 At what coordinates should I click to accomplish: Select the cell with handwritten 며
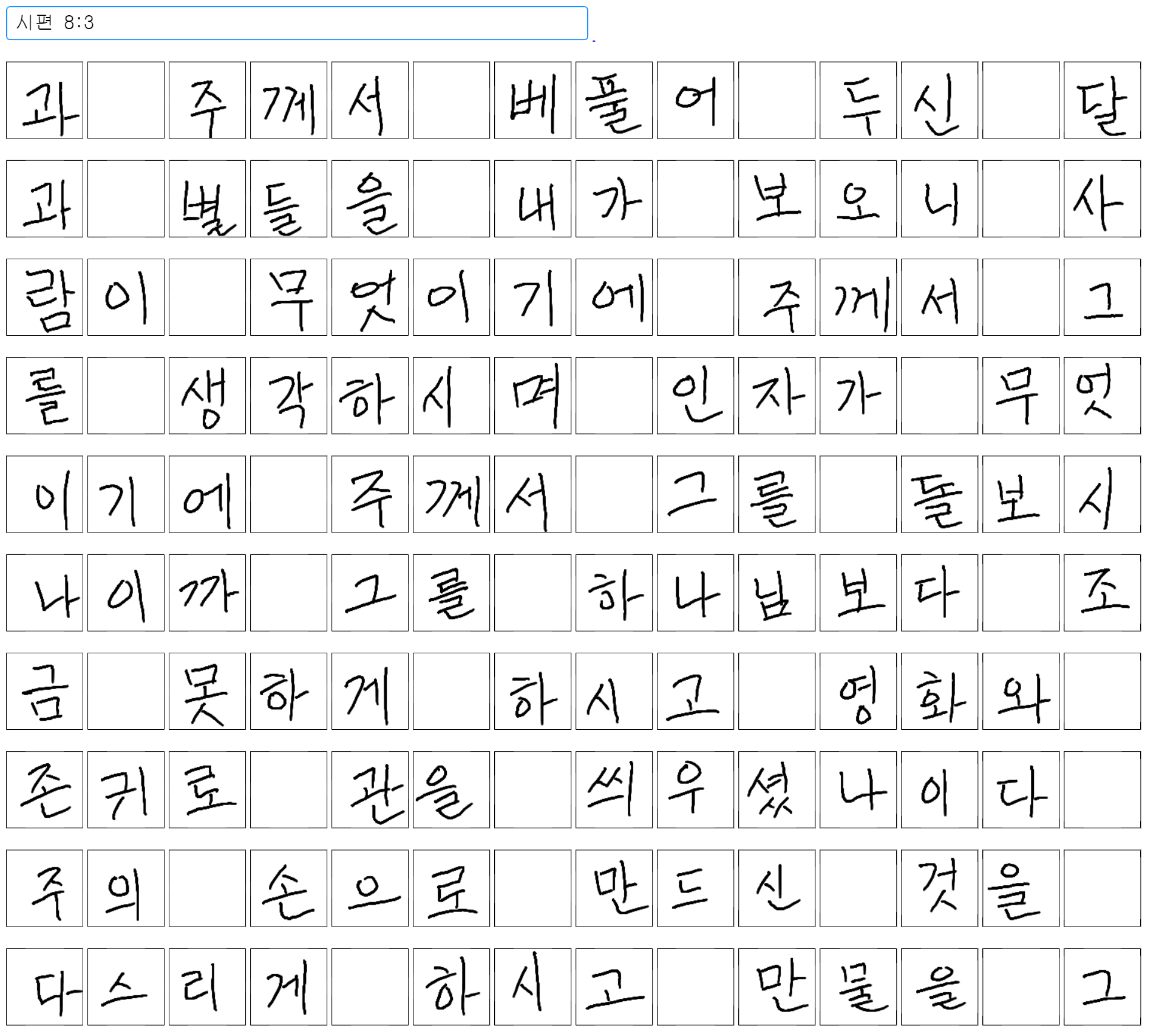(x=532, y=395)
